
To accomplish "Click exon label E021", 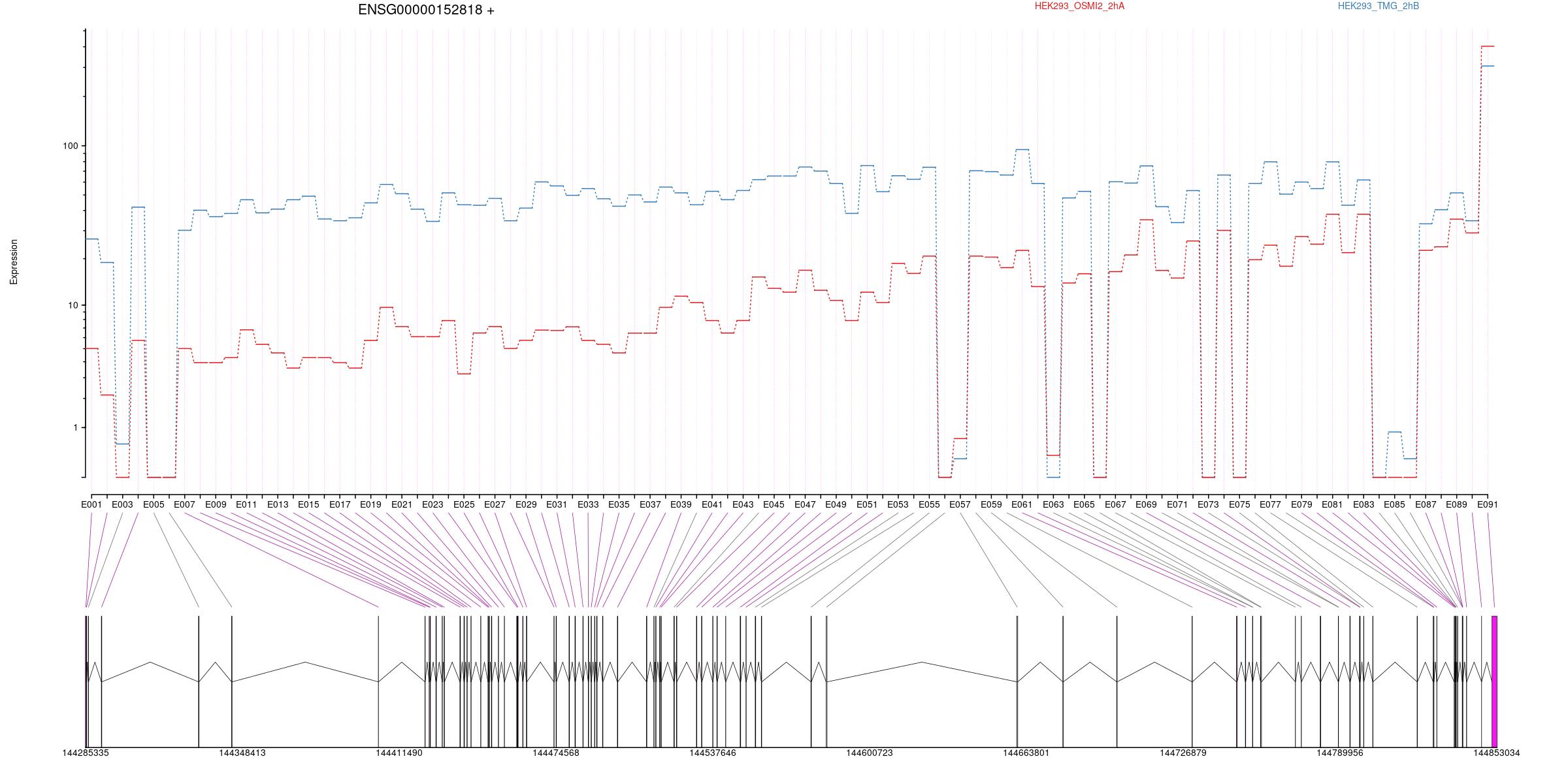I will click(x=402, y=504).
